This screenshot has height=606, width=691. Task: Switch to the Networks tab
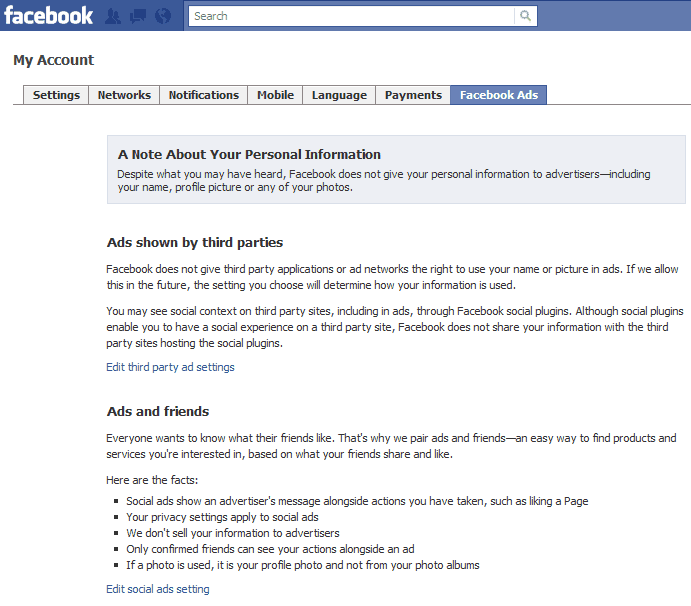coord(124,95)
